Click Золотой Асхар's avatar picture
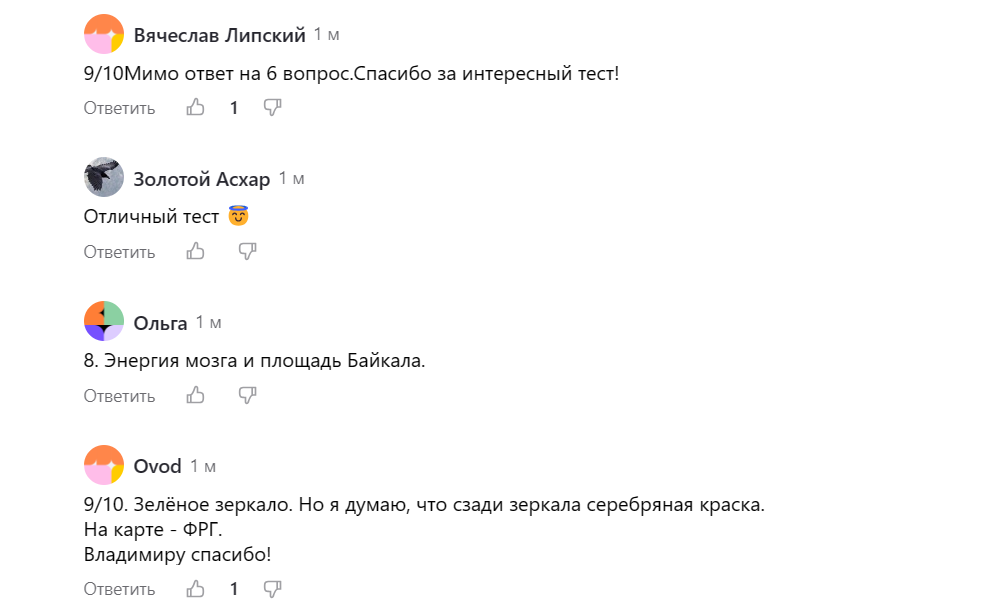The width and height of the screenshot is (1003, 613). coord(103,177)
